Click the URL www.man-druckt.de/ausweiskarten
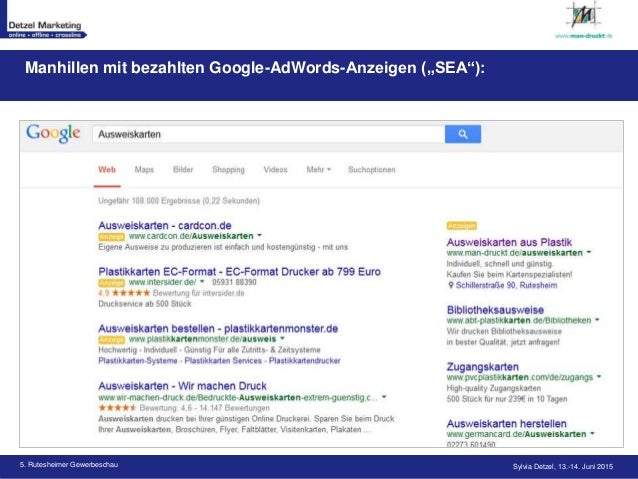638x479 pixels. [x=515, y=253]
